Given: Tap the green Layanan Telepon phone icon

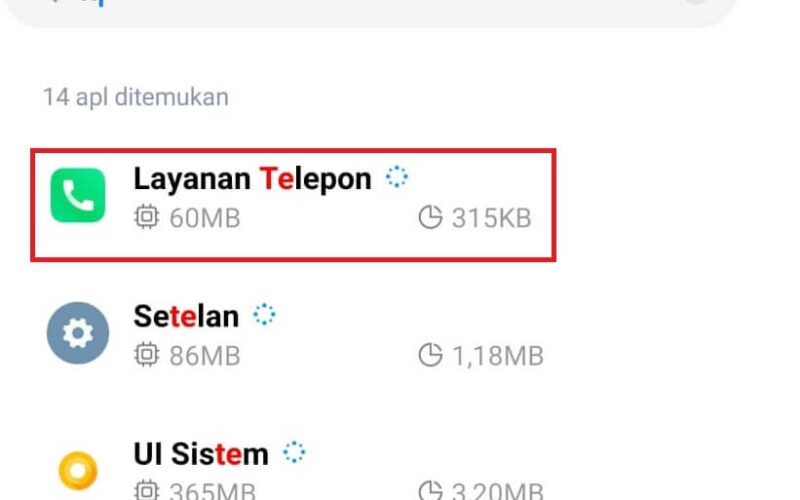Looking at the screenshot, I should (x=78, y=195).
